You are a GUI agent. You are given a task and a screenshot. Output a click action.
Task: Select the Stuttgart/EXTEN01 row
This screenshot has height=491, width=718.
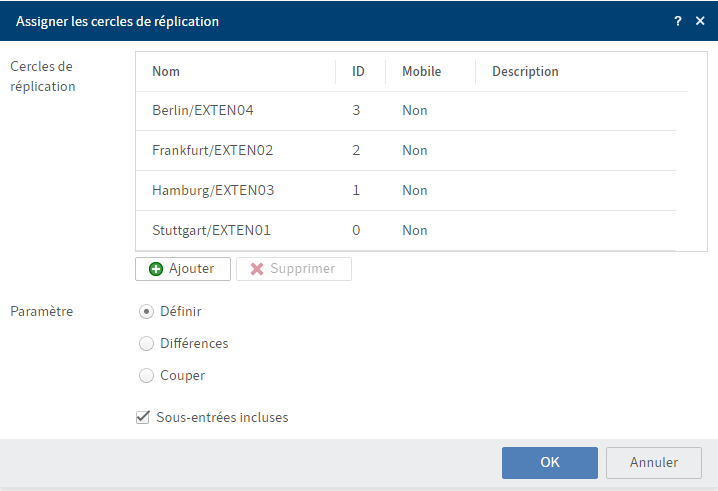click(x=406, y=230)
